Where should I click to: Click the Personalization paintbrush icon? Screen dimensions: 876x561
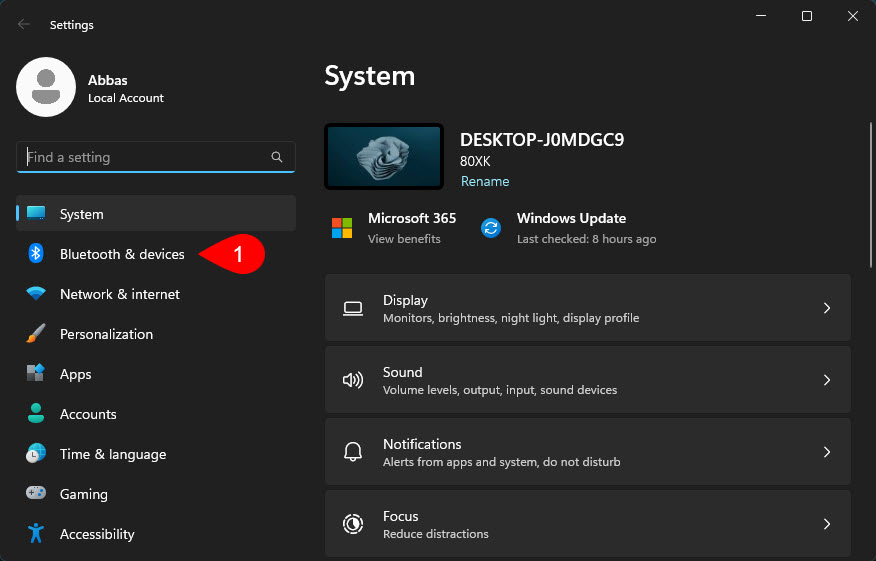[x=36, y=334]
